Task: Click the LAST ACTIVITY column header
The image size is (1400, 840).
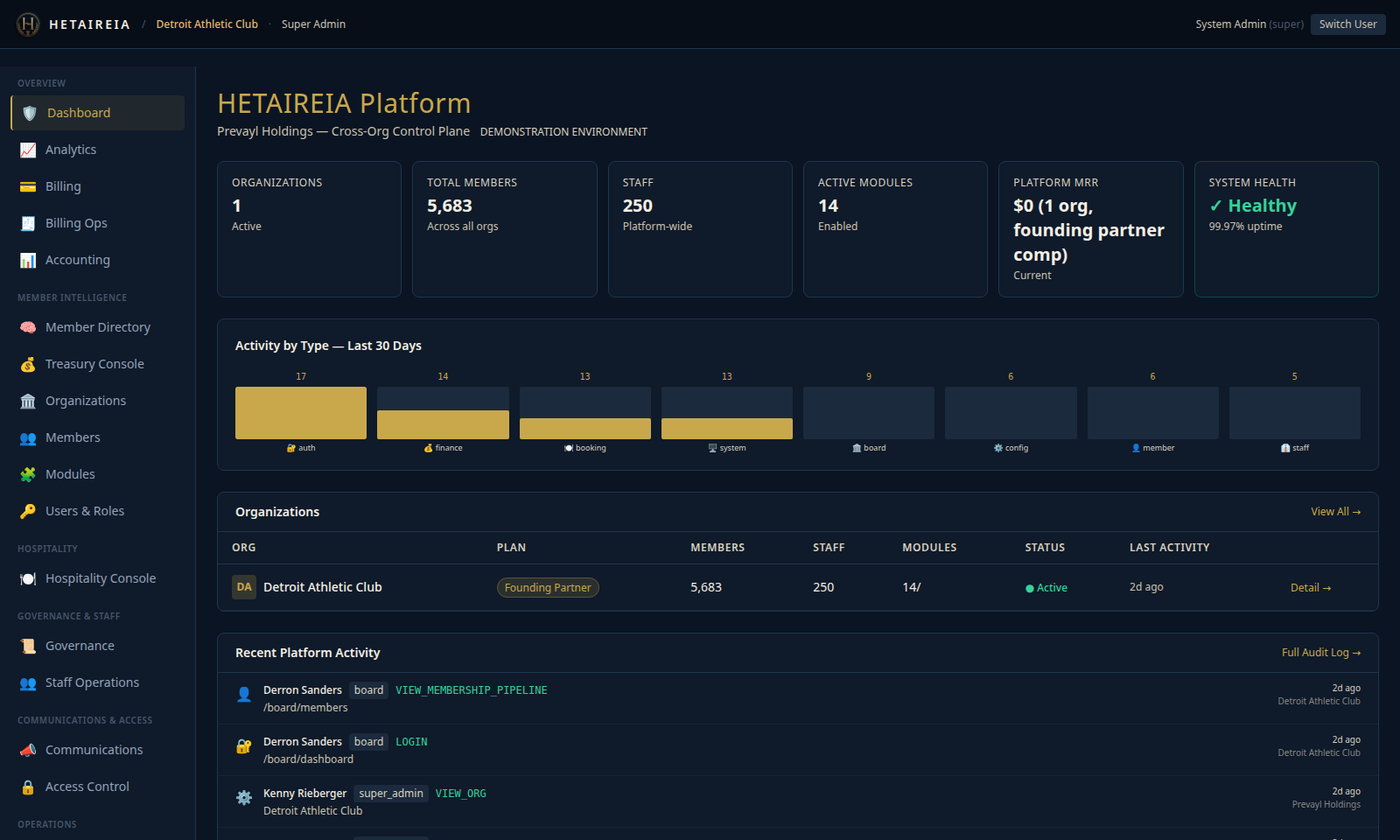Action: (1170, 548)
